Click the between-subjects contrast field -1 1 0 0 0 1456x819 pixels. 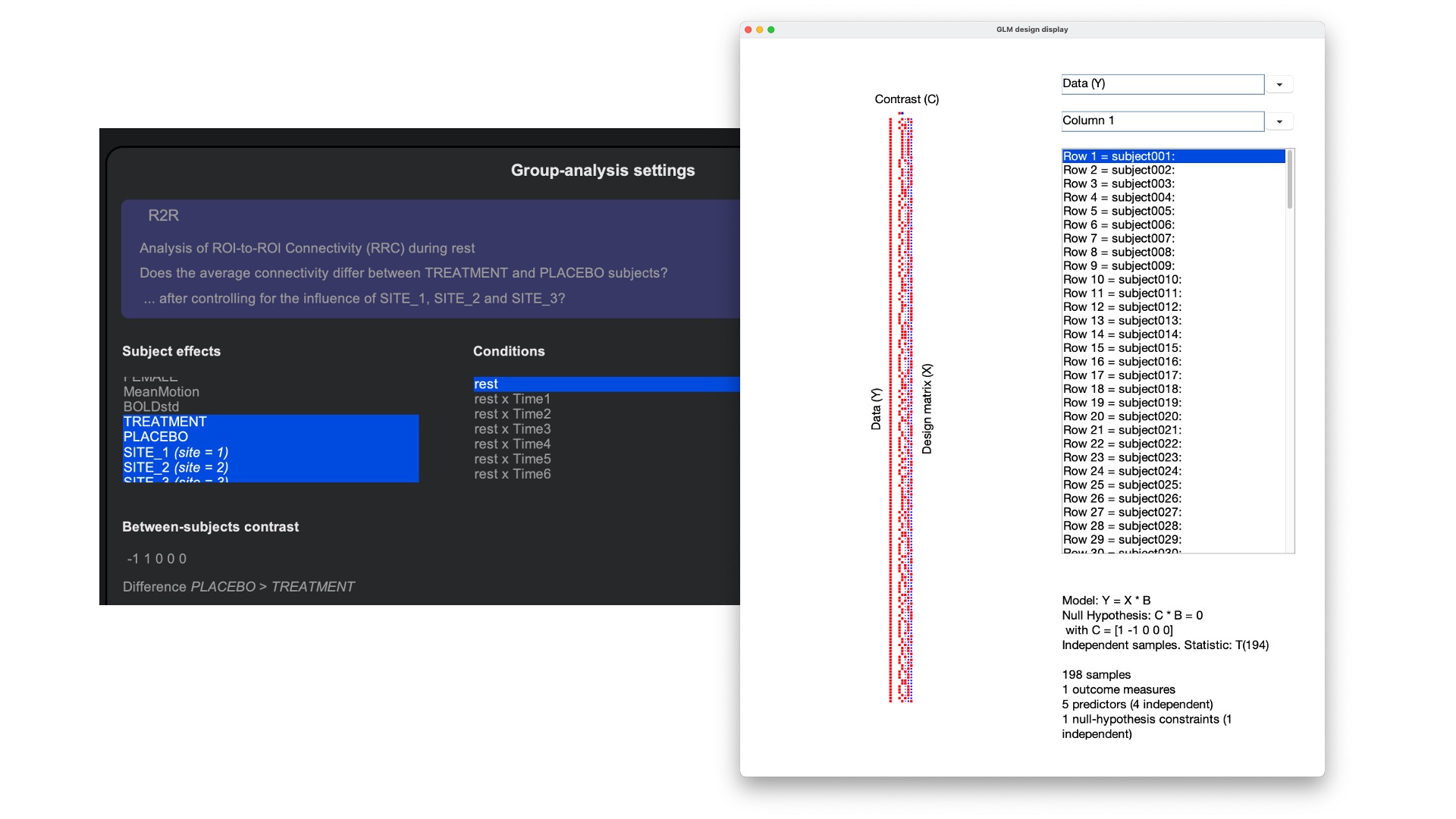tap(157, 559)
